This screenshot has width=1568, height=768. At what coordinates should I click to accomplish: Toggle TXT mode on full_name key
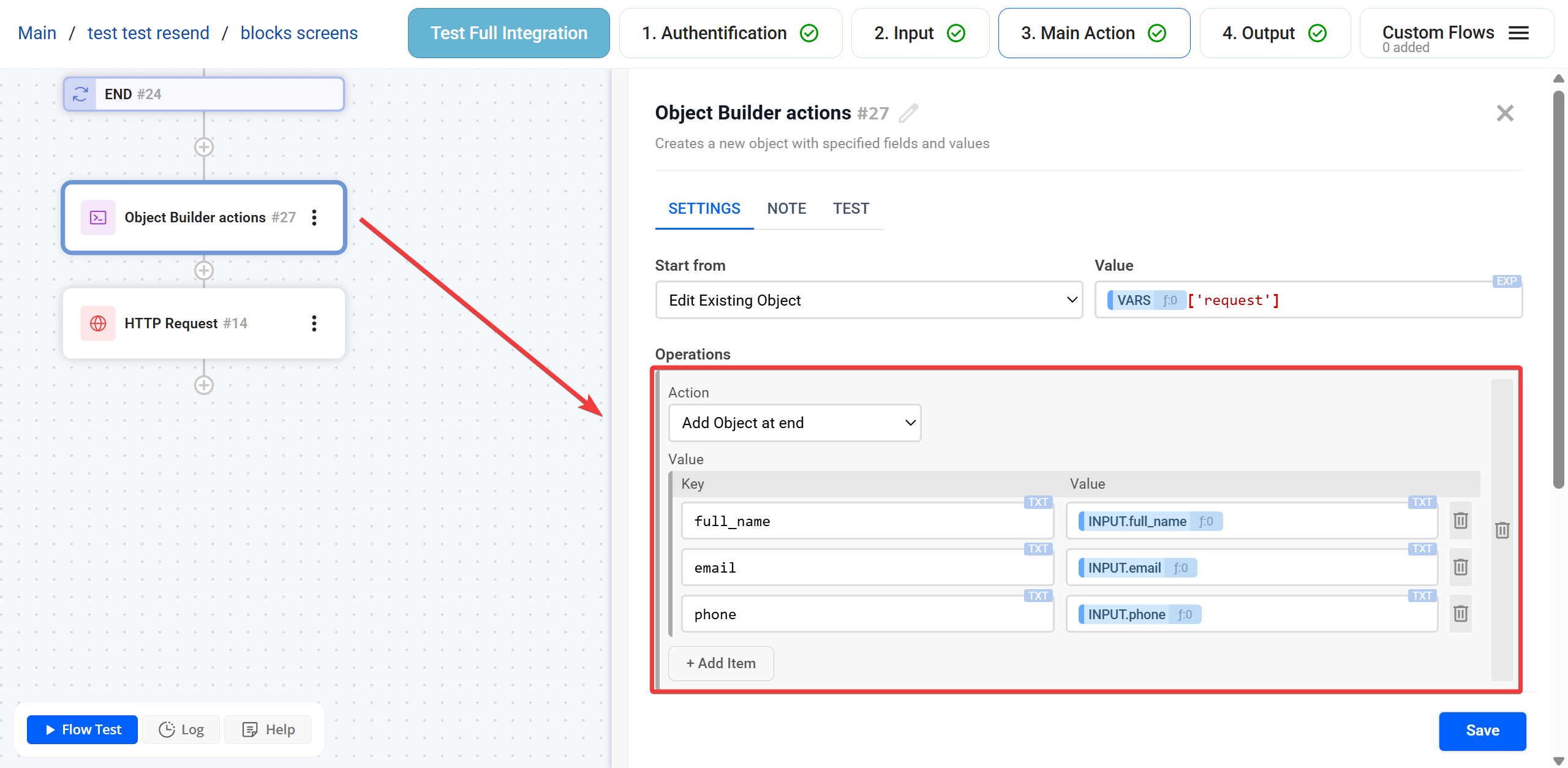(1038, 502)
